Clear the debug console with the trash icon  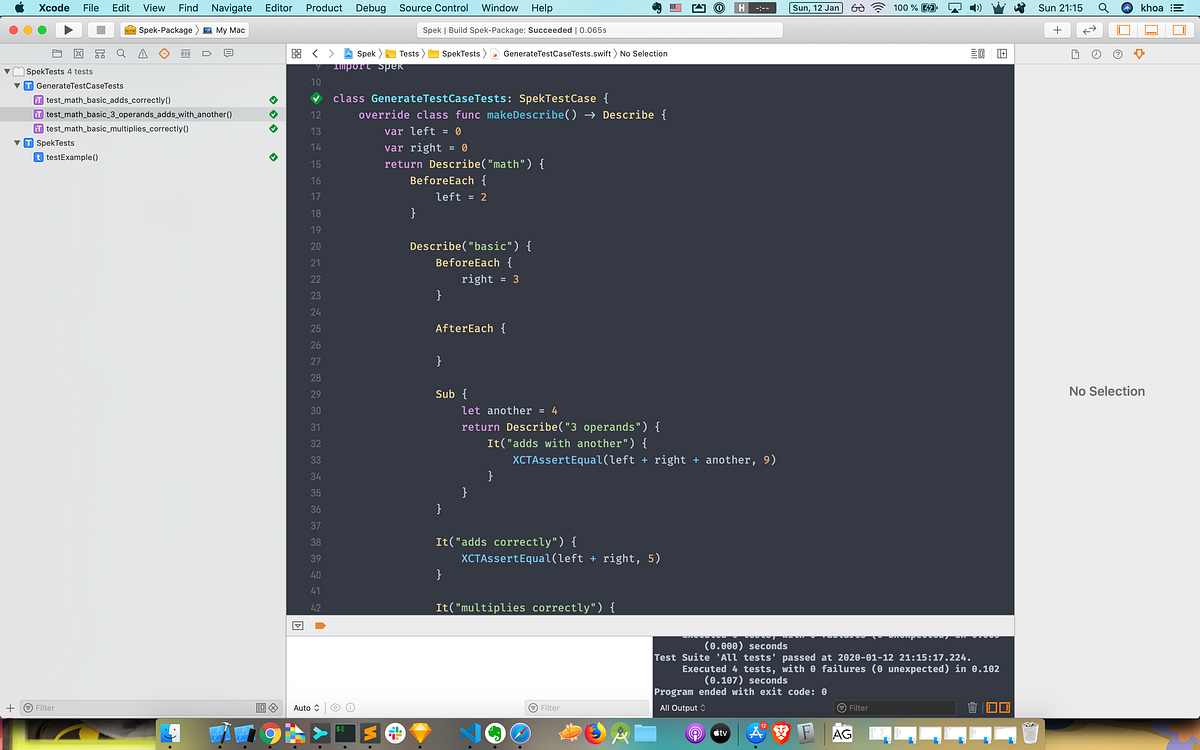click(x=971, y=707)
